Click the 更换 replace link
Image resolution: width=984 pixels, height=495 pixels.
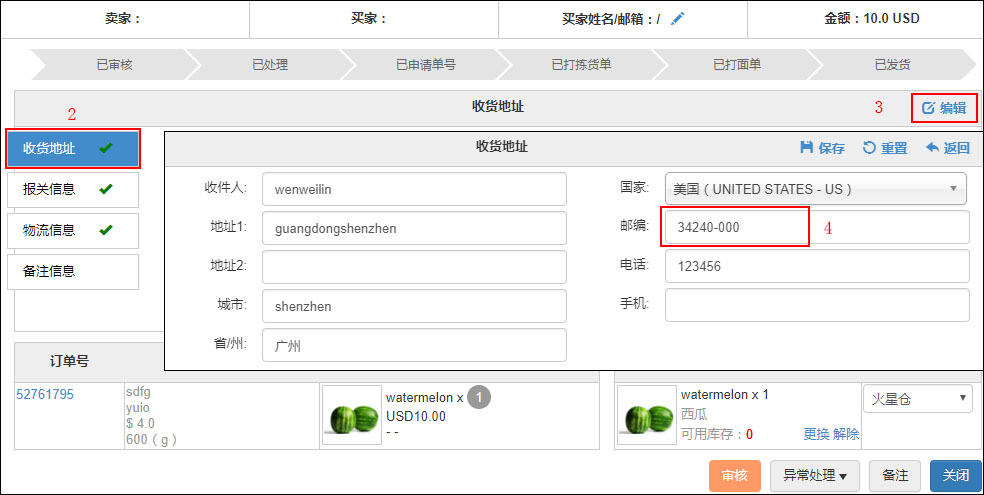point(816,434)
